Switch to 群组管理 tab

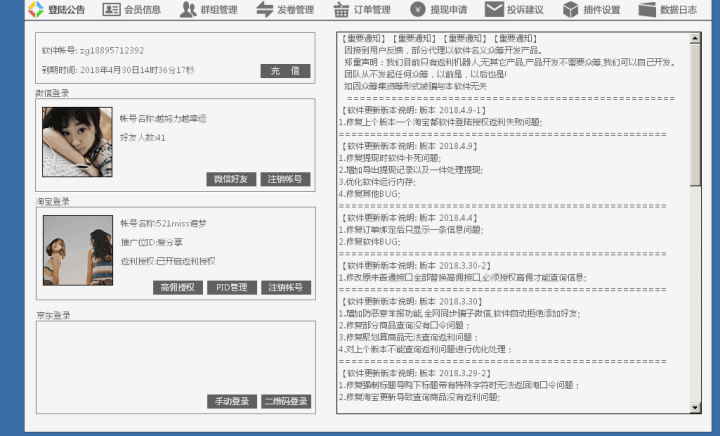(x=219, y=10)
